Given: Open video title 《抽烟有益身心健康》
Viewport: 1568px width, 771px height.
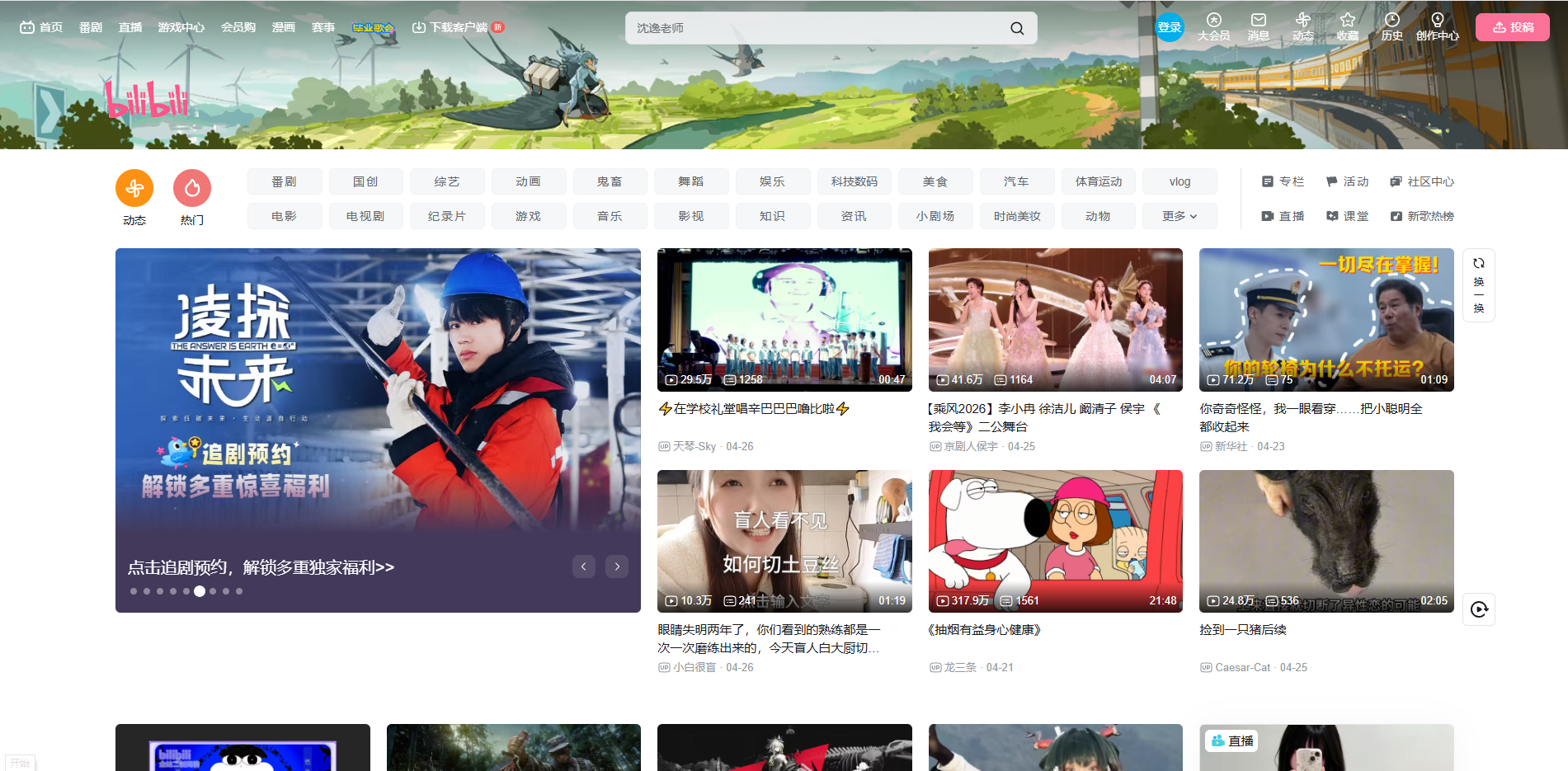Looking at the screenshot, I should [985, 630].
